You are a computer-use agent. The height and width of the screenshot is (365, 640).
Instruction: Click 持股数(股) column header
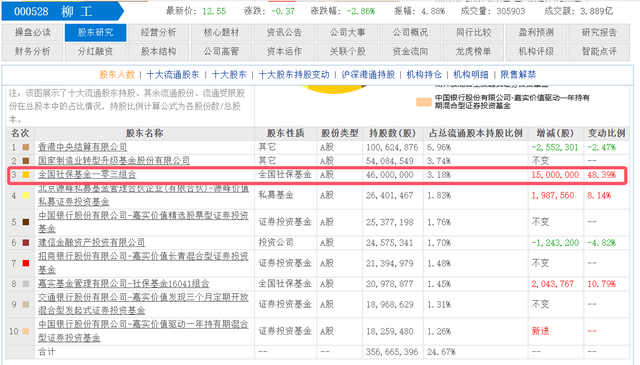(x=392, y=133)
